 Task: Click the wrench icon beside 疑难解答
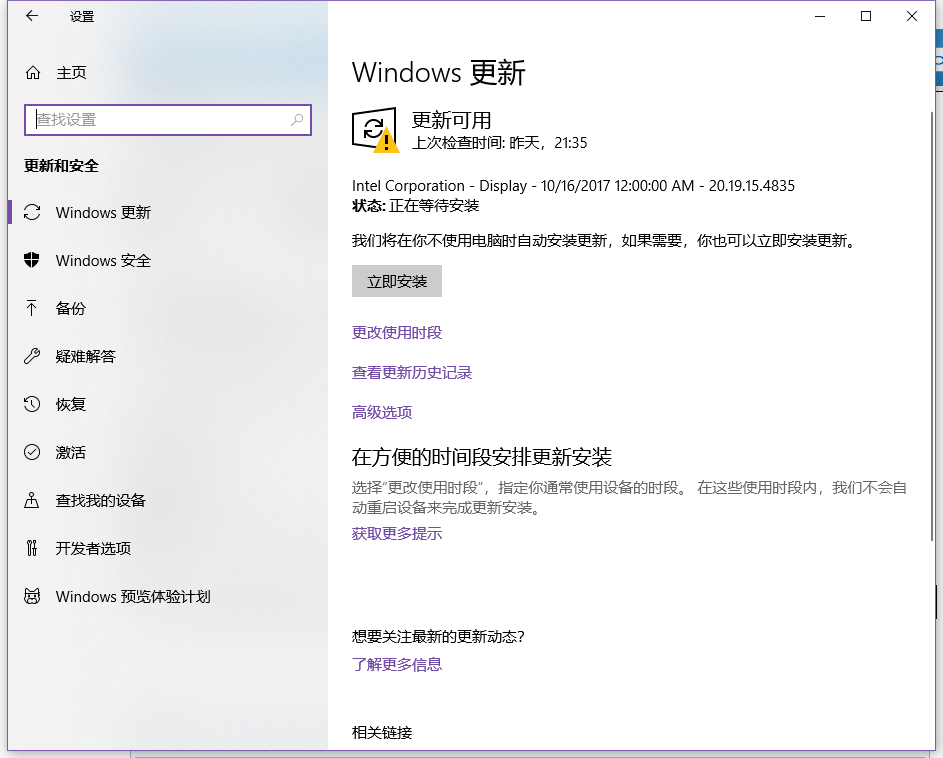pos(32,356)
